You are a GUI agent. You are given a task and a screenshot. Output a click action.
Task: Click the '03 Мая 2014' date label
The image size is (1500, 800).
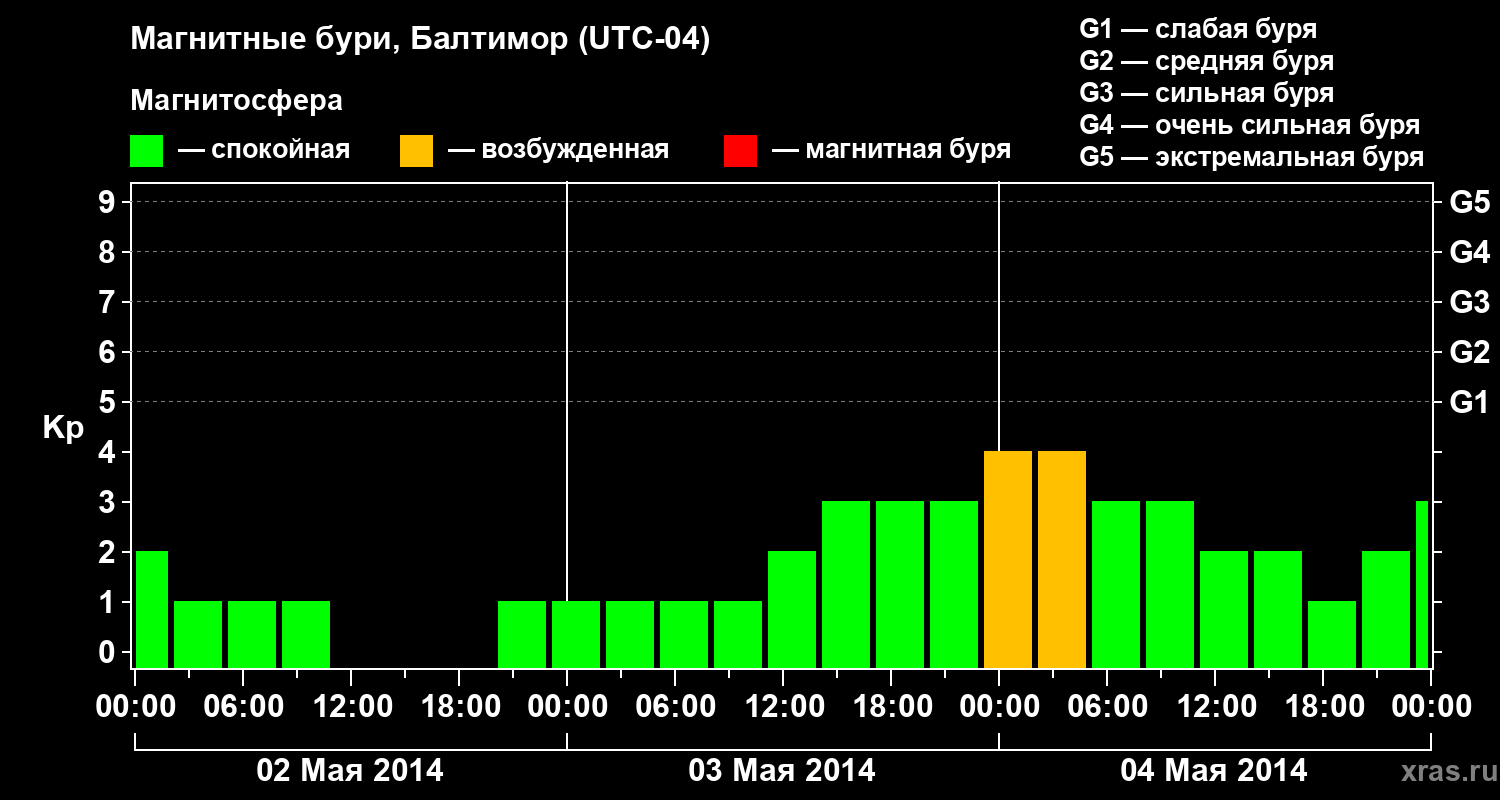point(782,770)
